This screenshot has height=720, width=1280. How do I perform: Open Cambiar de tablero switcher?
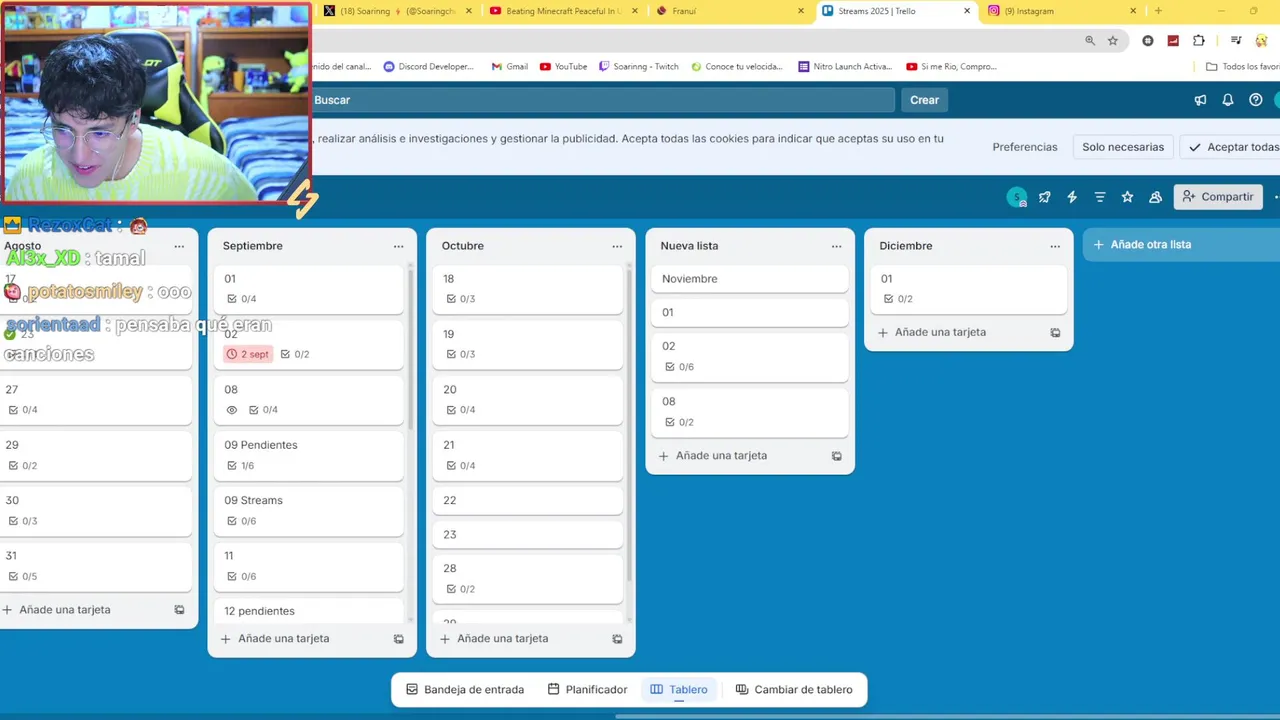794,690
